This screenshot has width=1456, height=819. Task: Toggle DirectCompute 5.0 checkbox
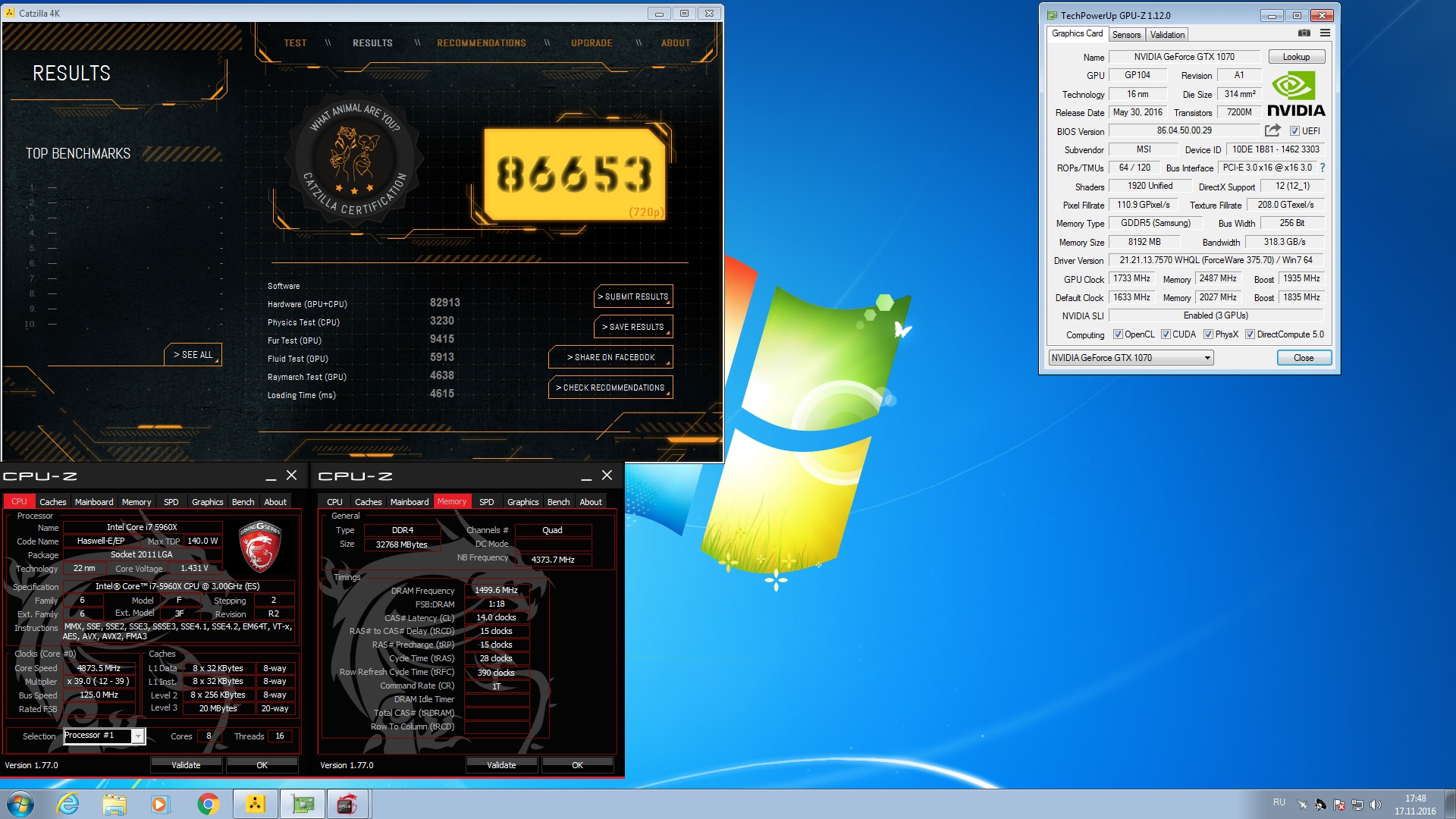click(x=1250, y=334)
